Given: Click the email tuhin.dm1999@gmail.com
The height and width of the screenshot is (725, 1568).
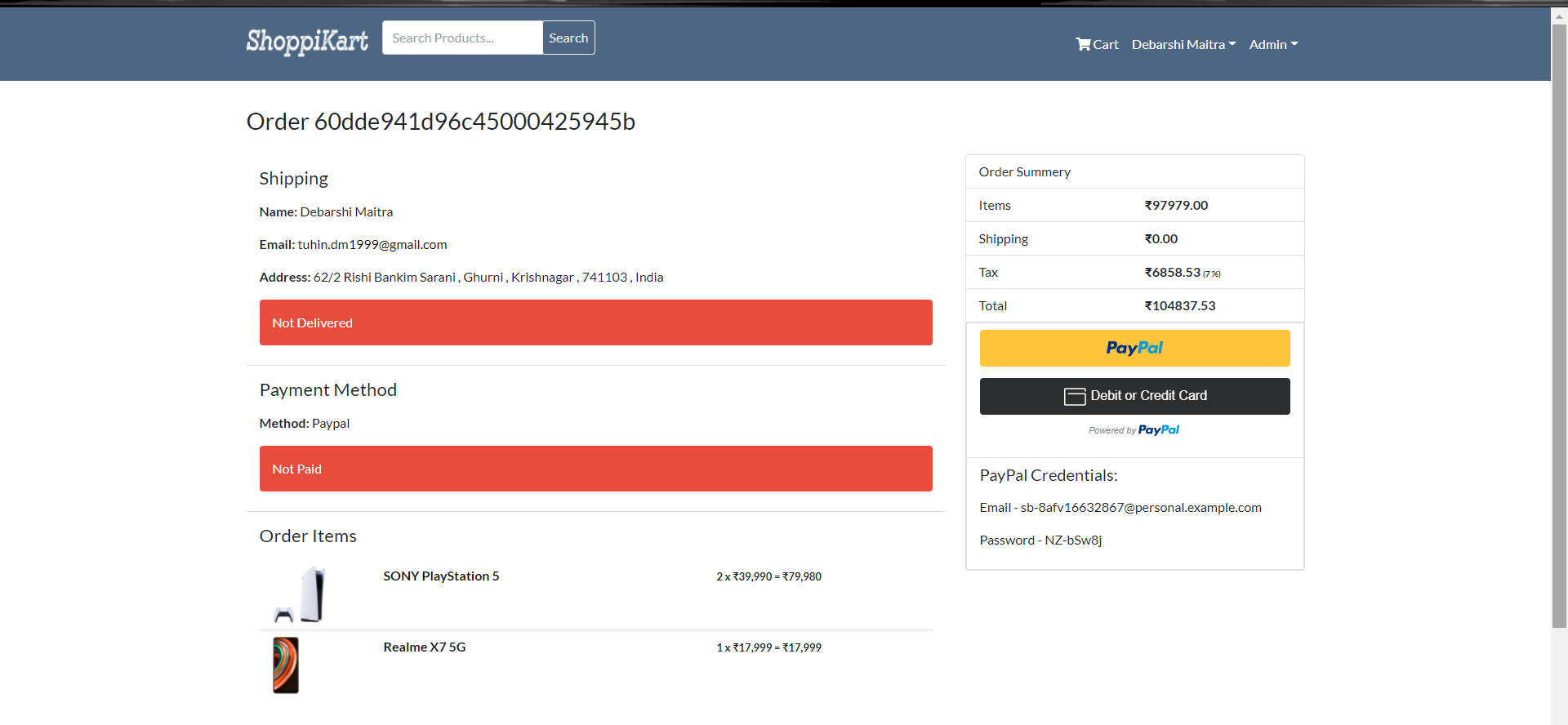Looking at the screenshot, I should coord(372,244).
